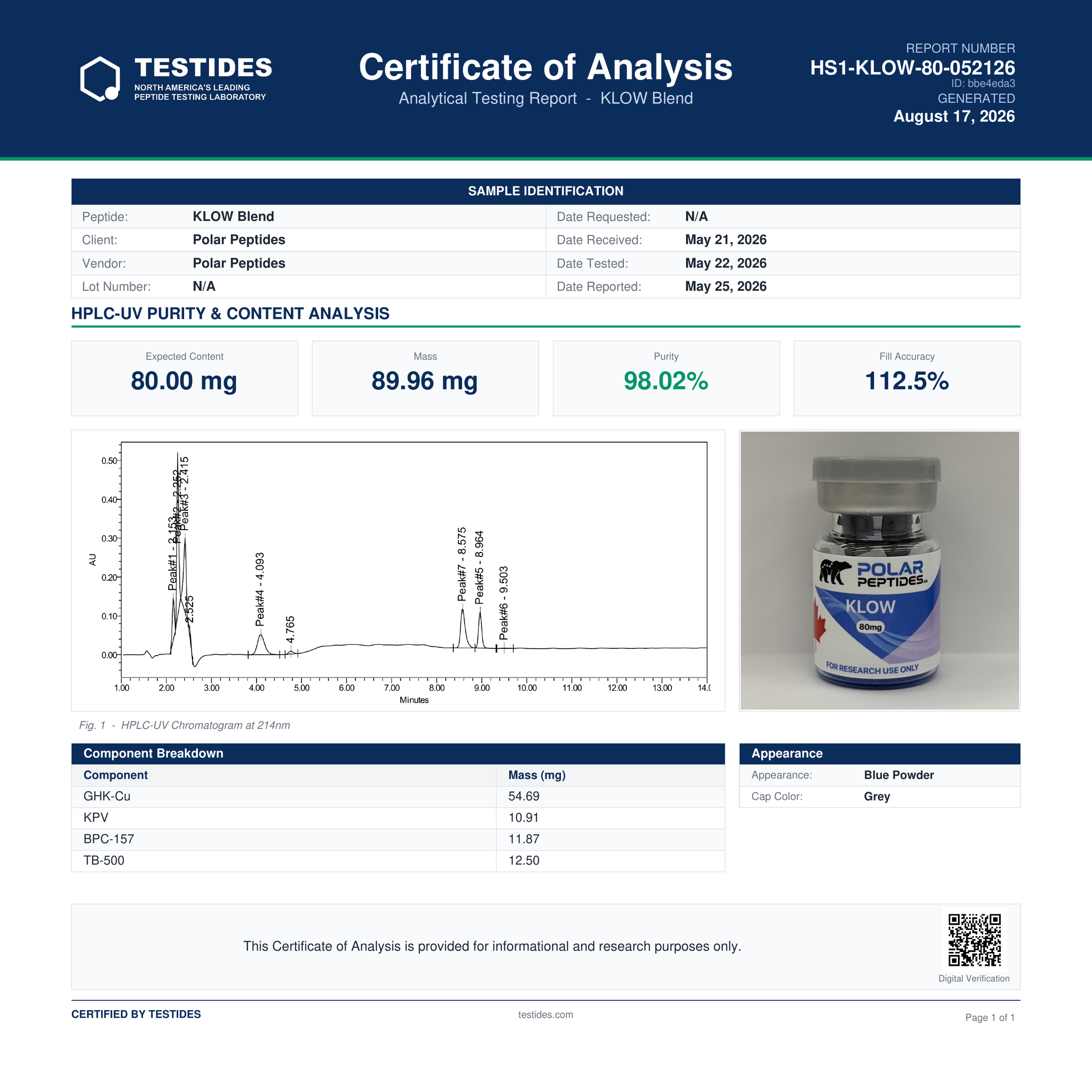Screen dimensions: 1092x1092
Task: Click the green Purity 98.02% value
Action: click(x=666, y=381)
